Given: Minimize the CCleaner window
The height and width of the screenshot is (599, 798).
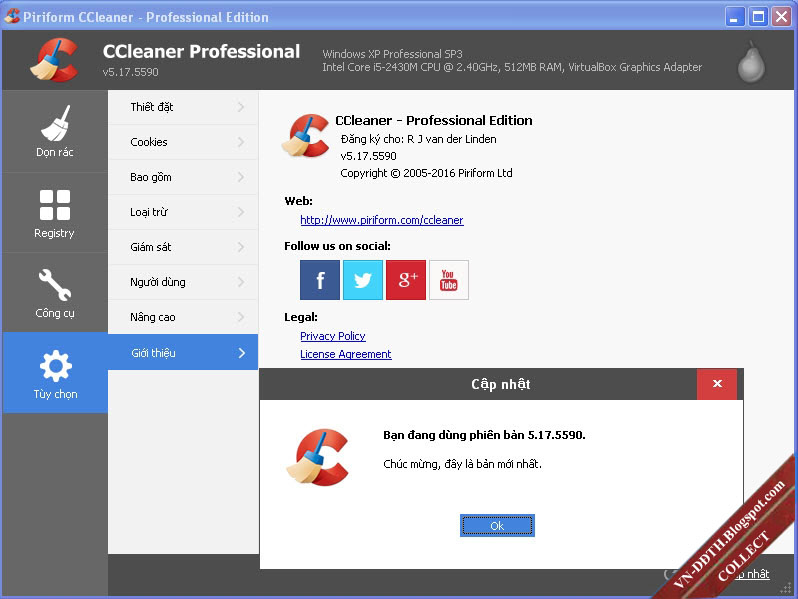Looking at the screenshot, I should (x=734, y=17).
